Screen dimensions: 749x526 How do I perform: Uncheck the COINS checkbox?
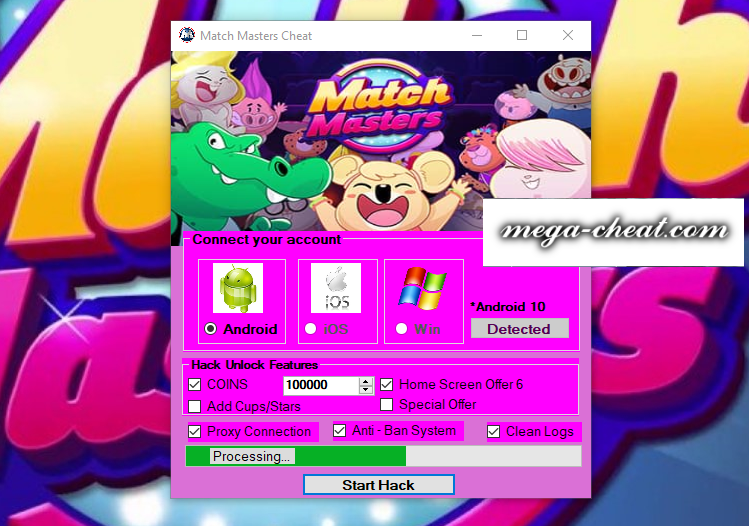pyautogui.click(x=194, y=385)
